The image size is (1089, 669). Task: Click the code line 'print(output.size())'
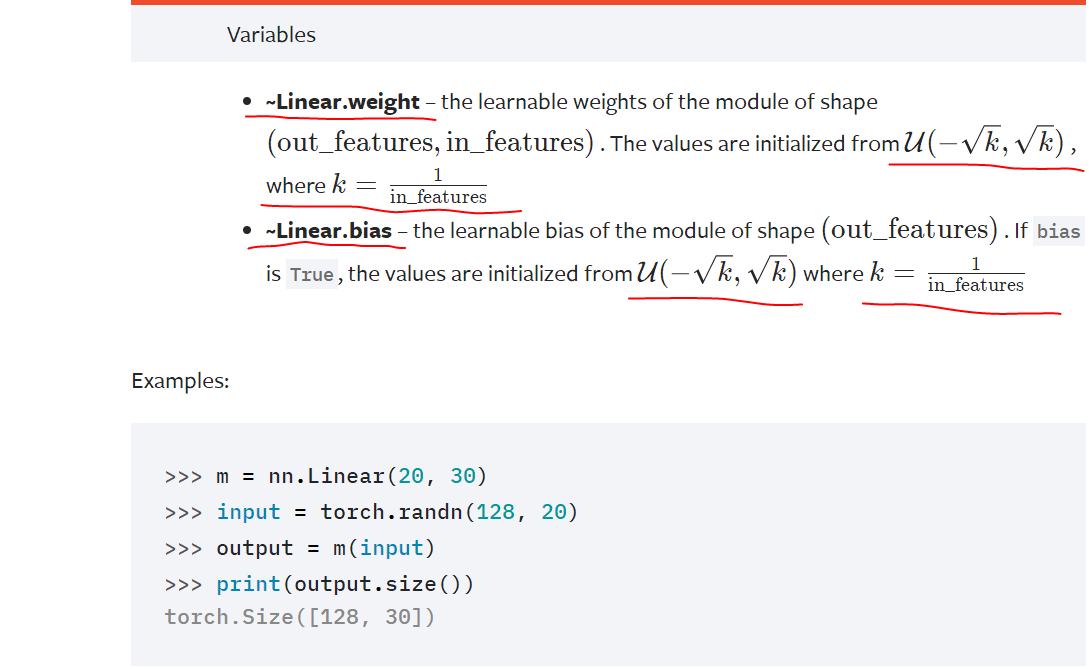coord(319,584)
